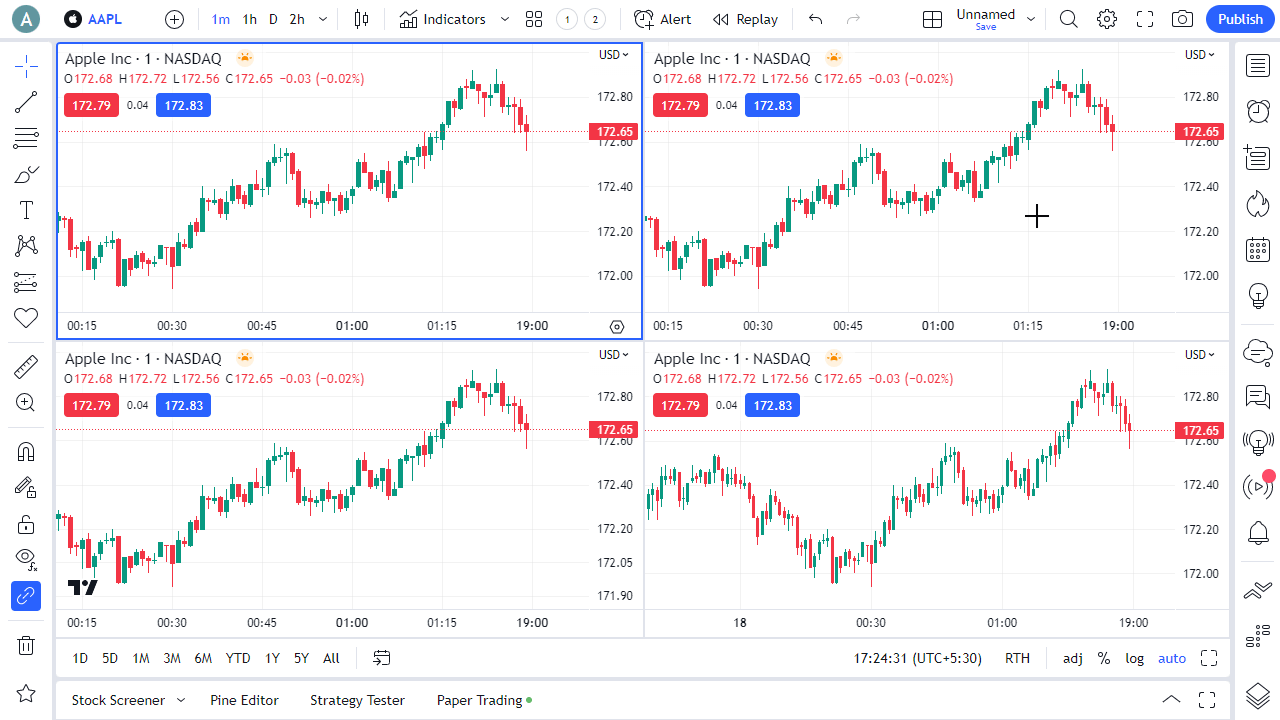Expand the Indicators dropdown arrow
1280x720 pixels.
[505, 19]
